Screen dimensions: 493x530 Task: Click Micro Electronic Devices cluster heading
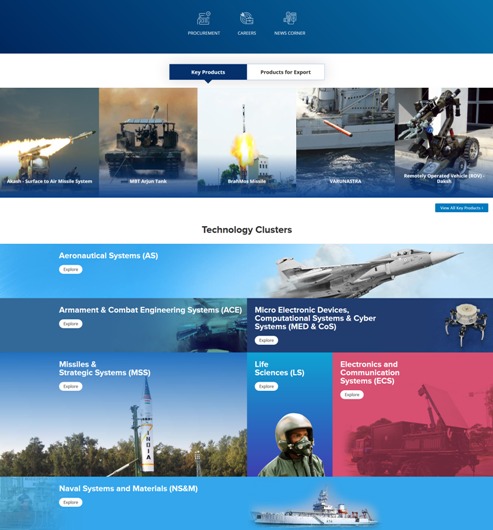pyautogui.click(x=315, y=318)
